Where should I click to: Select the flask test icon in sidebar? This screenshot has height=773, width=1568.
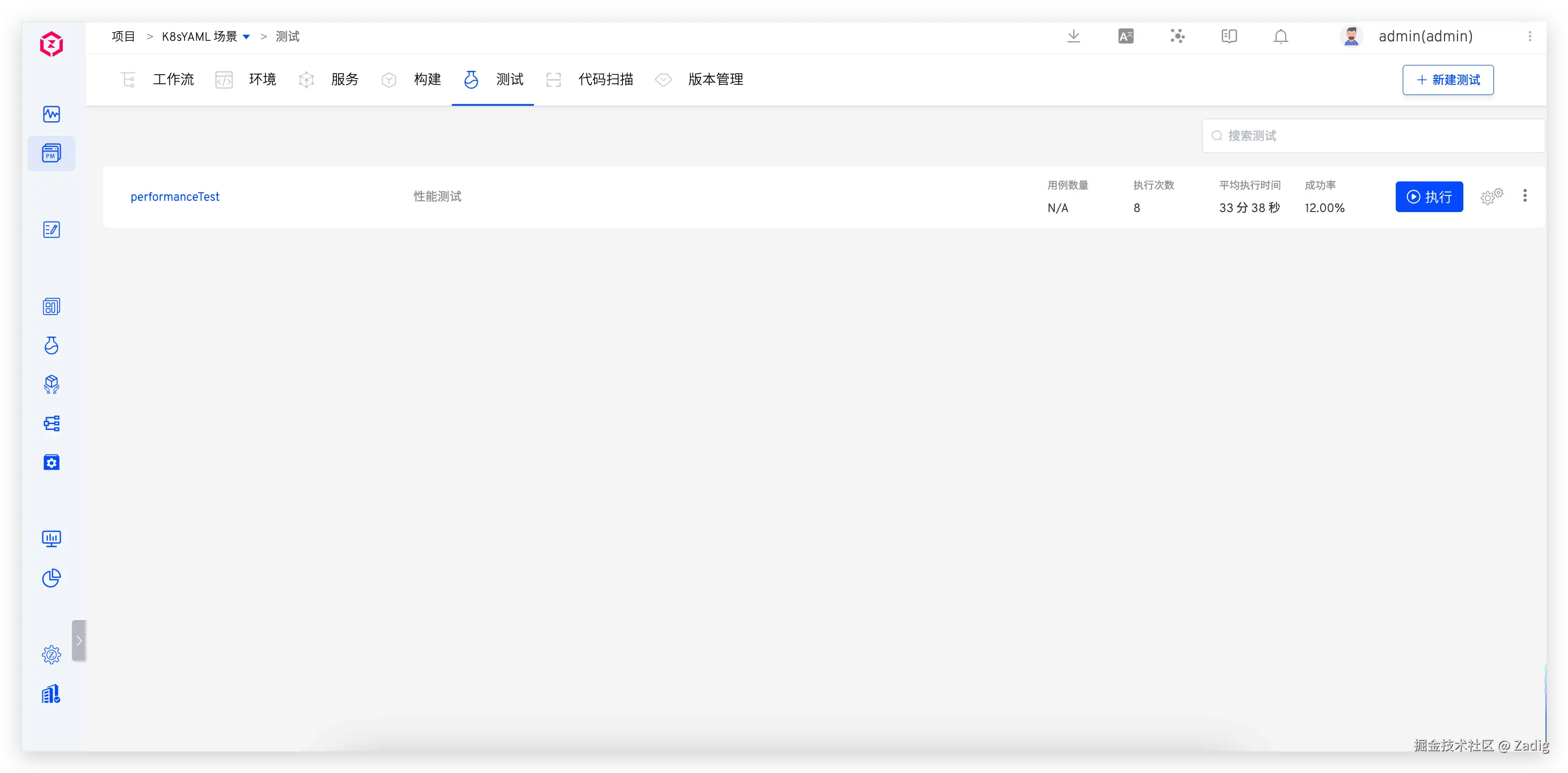52,345
